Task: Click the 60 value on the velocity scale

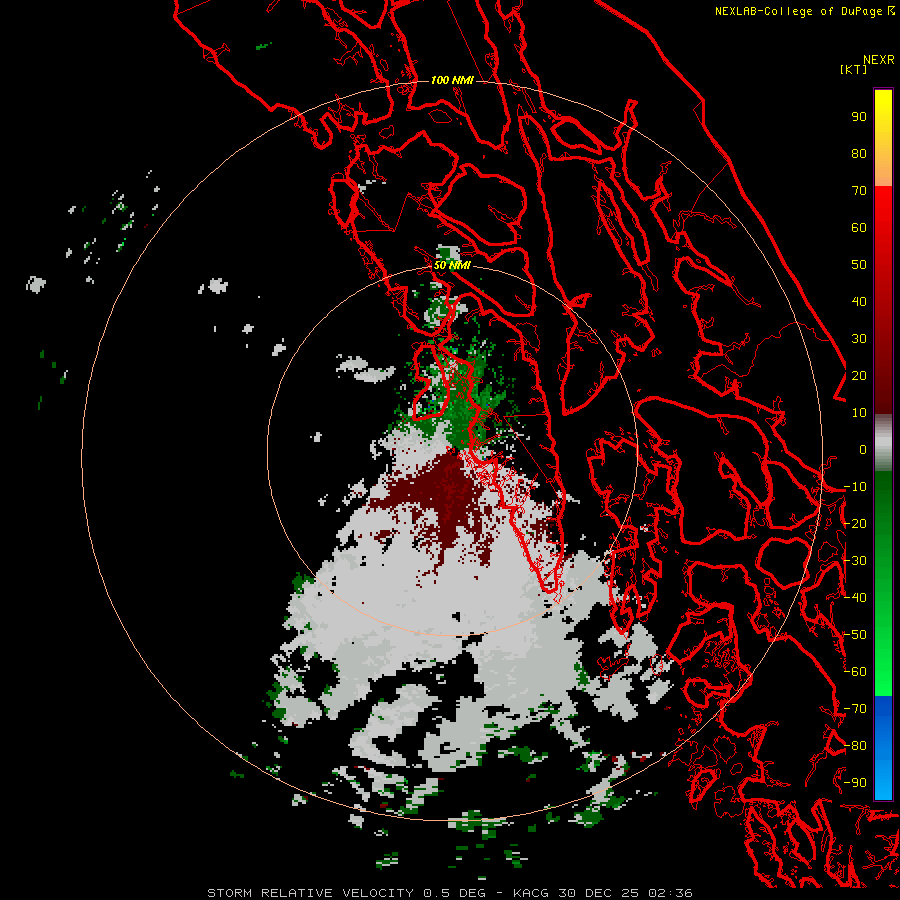Action: [x=859, y=228]
